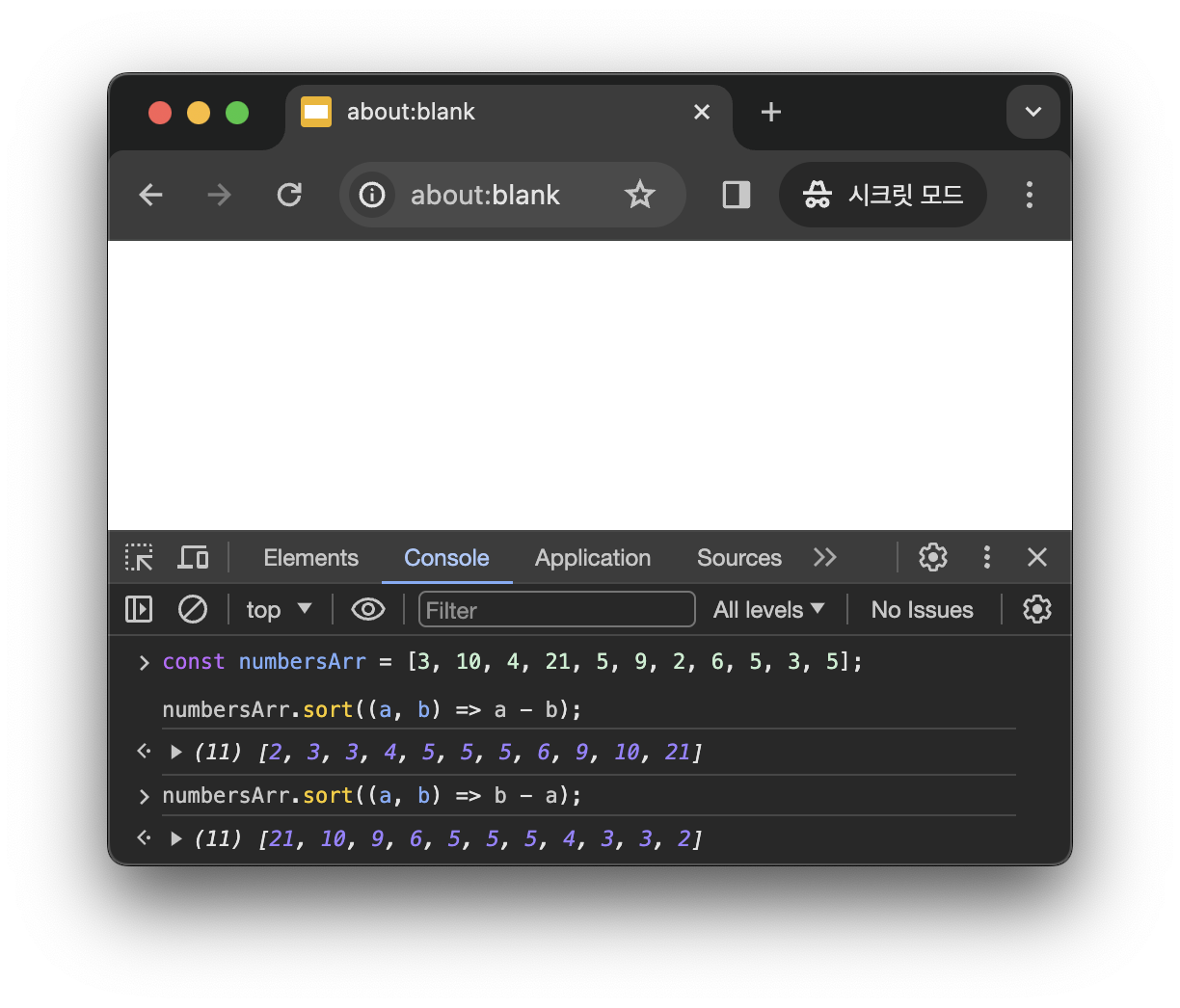1180x1008 pixels.
Task: Clear the console
Action: tap(193, 609)
